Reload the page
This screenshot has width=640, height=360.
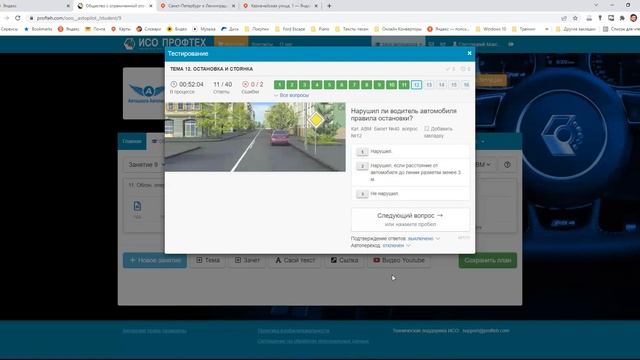pos(18,18)
